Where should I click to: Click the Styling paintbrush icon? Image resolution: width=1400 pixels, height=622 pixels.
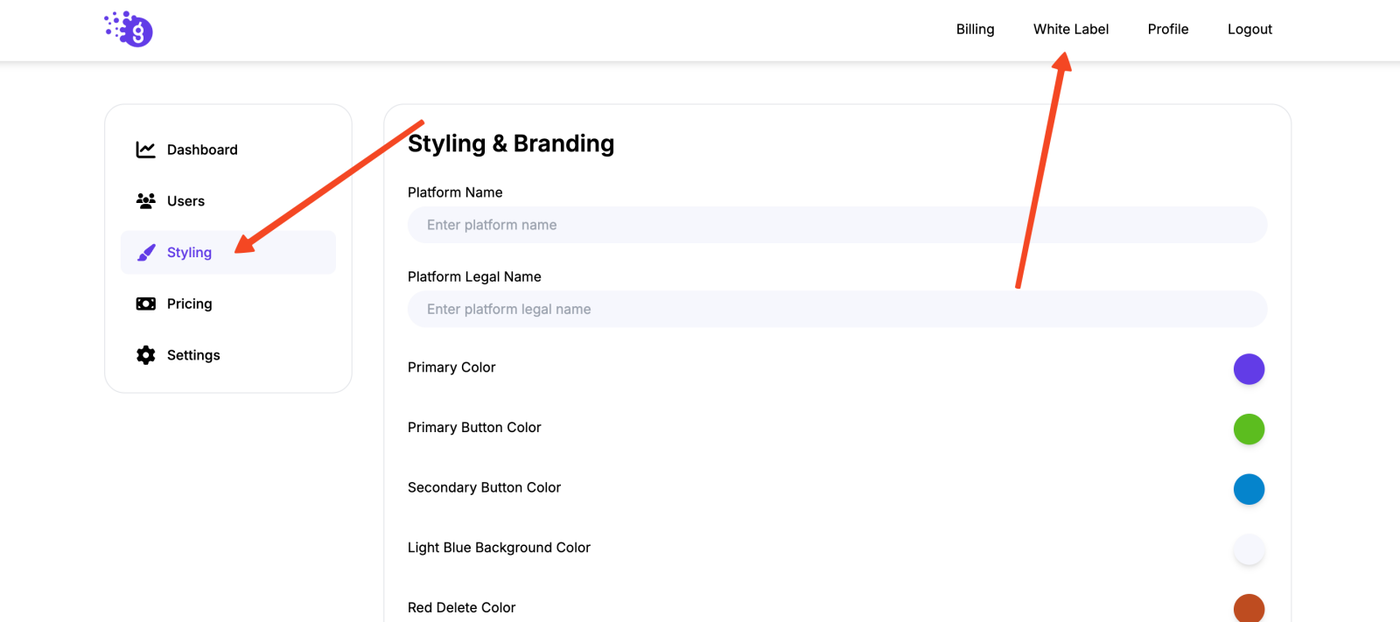coord(146,253)
